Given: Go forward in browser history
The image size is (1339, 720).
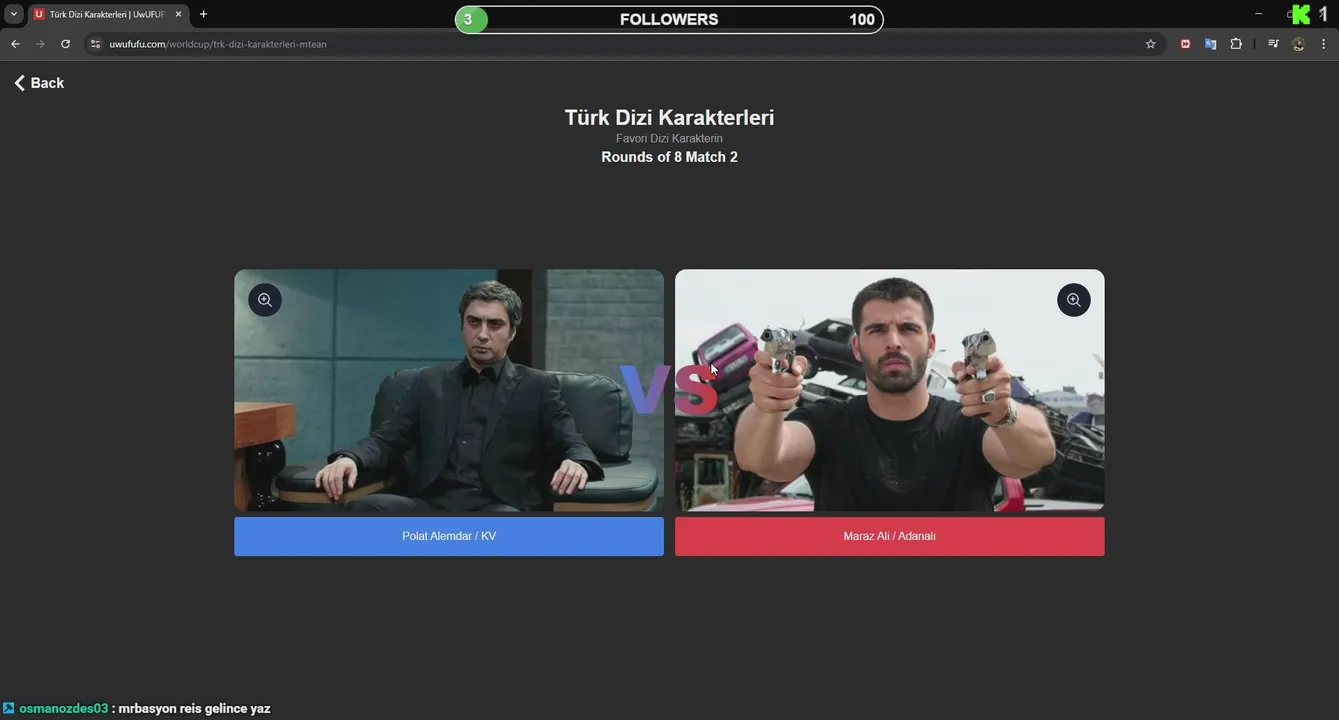Looking at the screenshot, I should 40,44.
